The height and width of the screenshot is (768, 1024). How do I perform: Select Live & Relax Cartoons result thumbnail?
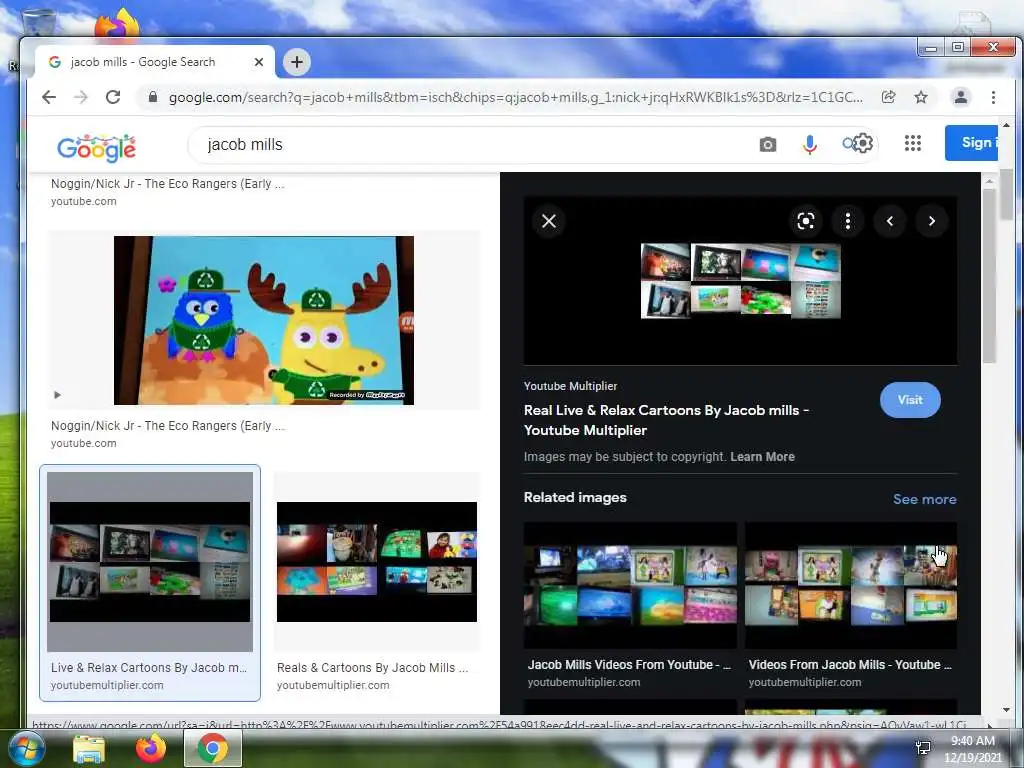pyautogui.click(x=150, y=562)
